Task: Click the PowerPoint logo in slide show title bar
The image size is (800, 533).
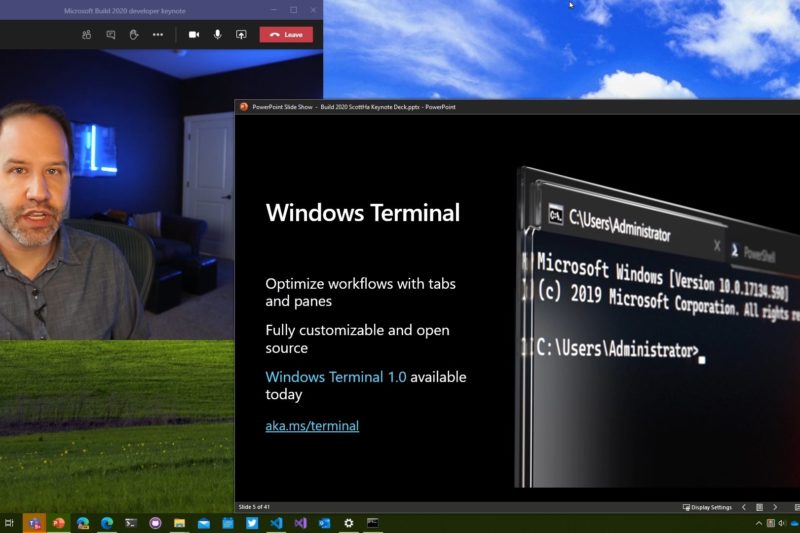Action: click(243, 107)
